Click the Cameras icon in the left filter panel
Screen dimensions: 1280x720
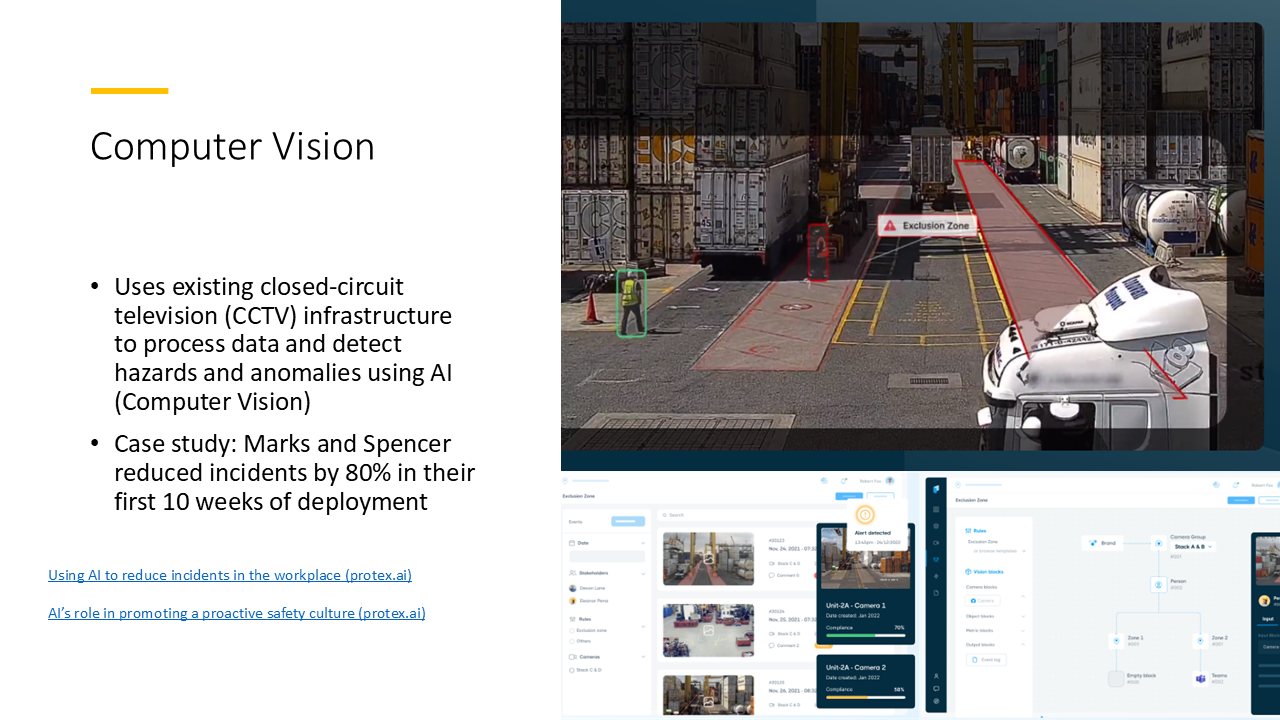click(572, 657)
